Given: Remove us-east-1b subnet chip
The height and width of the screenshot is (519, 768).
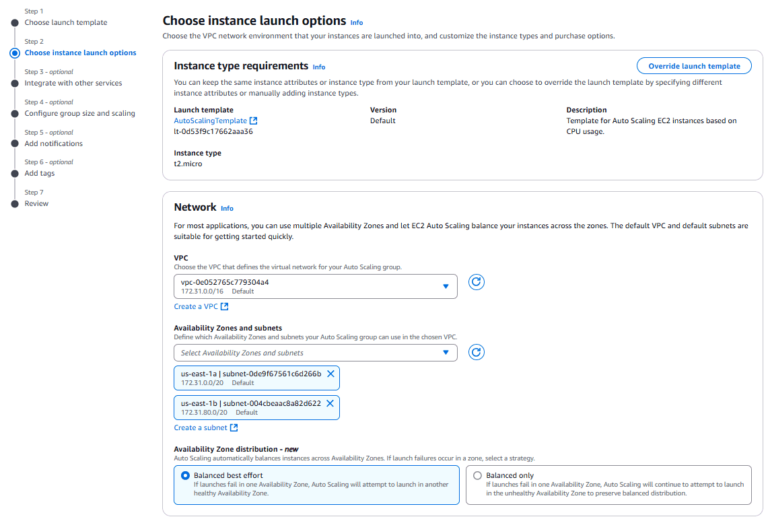Looking at the screenshot, I should [x=331, y=403].
